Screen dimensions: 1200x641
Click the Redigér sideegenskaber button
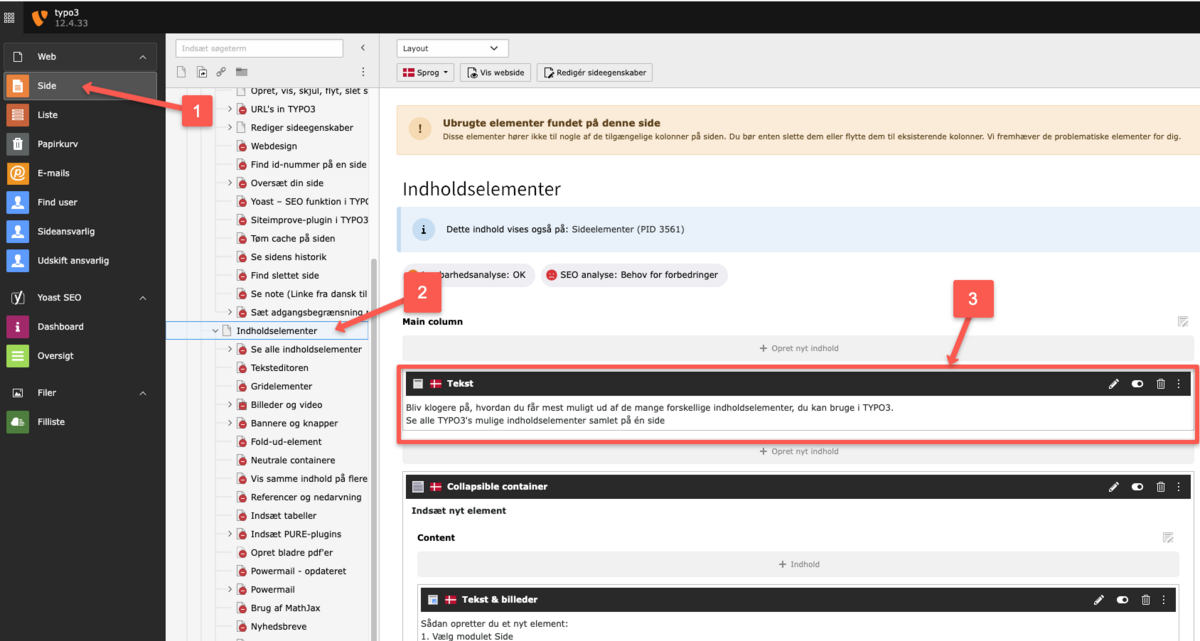594,72
